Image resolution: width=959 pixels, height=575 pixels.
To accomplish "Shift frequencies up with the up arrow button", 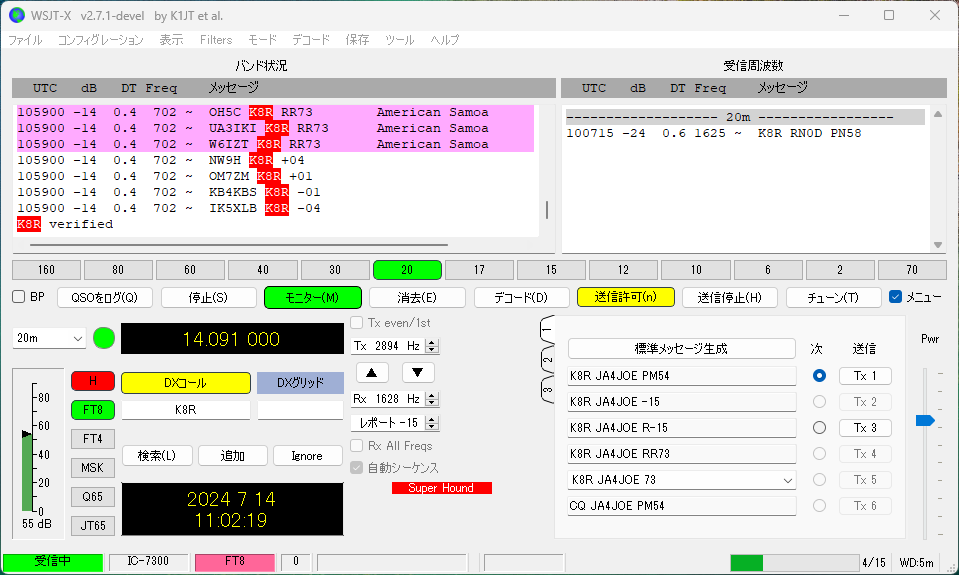I will [371, 373].
